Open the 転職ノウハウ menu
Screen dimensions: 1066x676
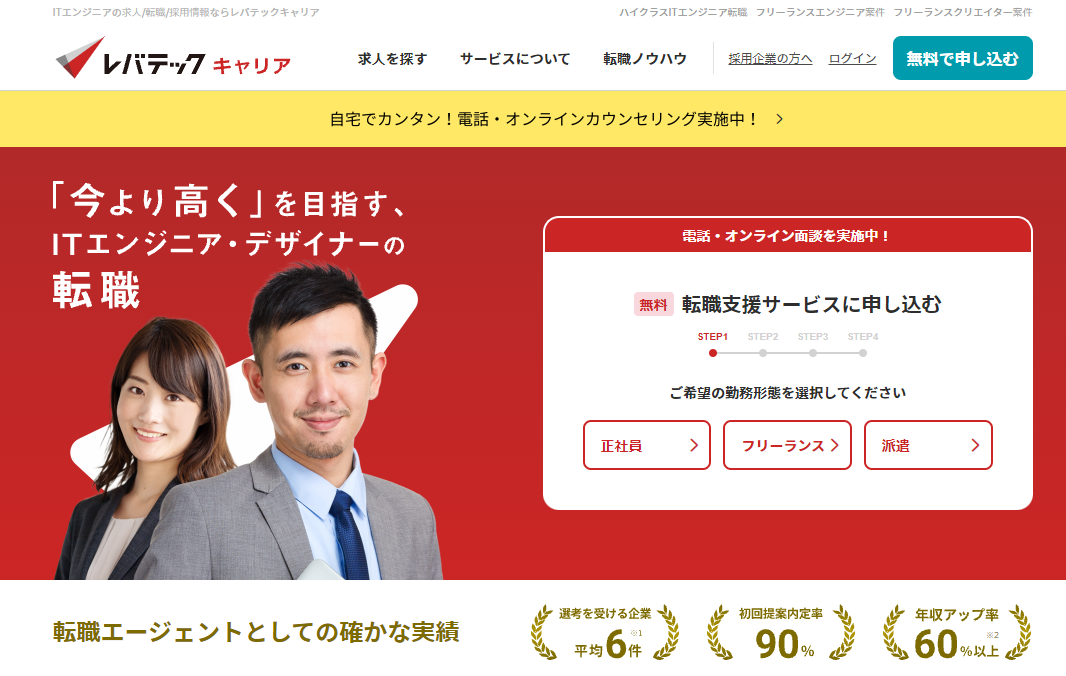[644, 60]
